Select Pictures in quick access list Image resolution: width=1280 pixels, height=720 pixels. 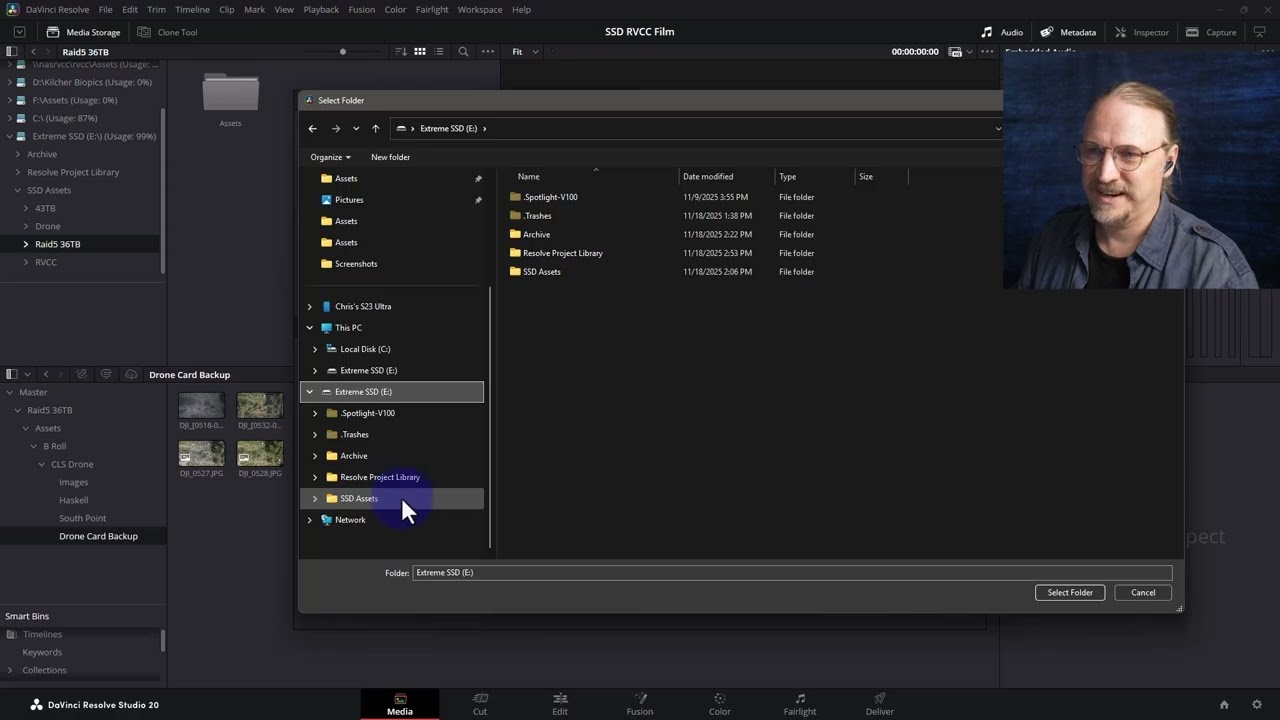tap(349, 200)
